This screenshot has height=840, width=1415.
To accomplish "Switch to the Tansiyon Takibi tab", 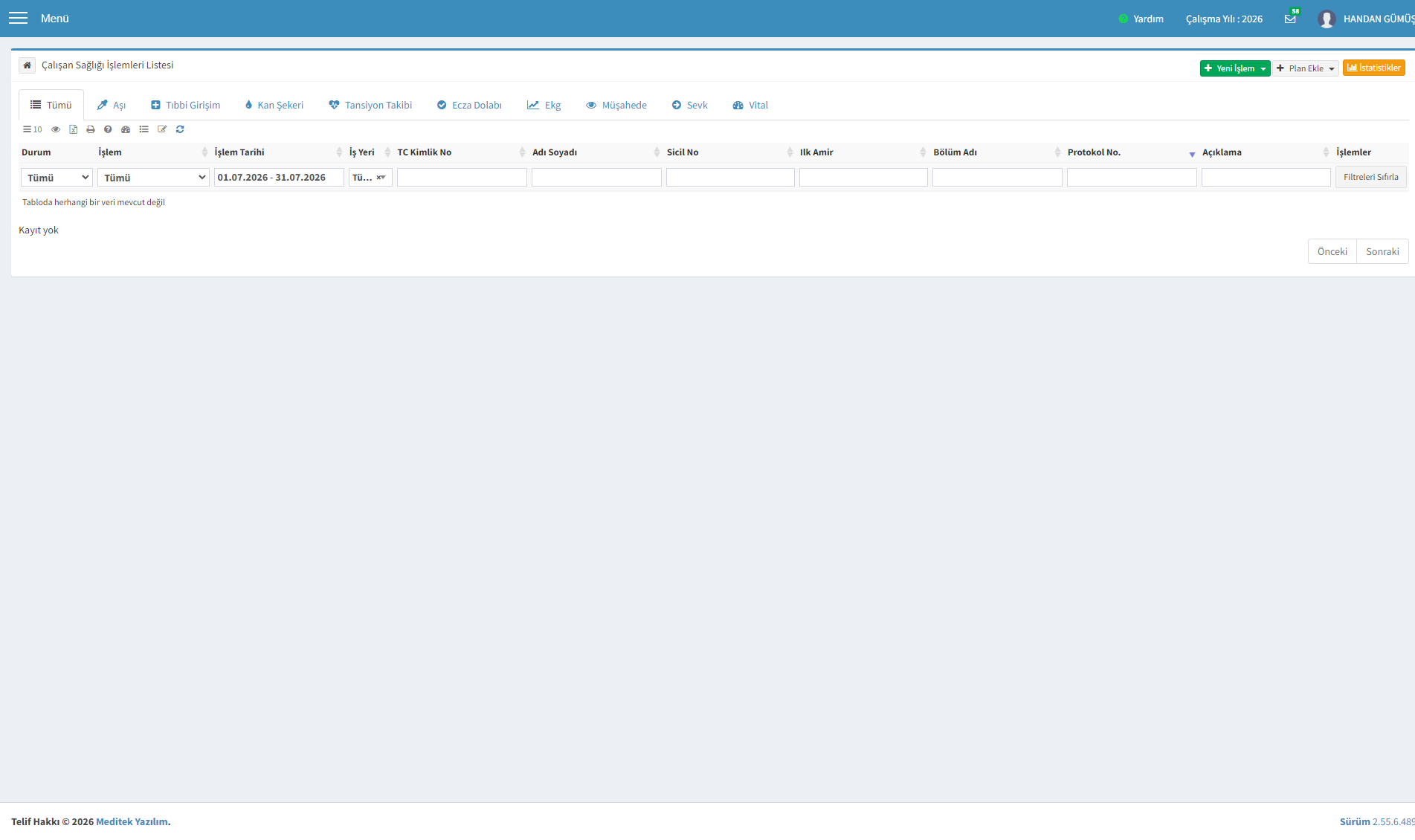I will [370, 105].
